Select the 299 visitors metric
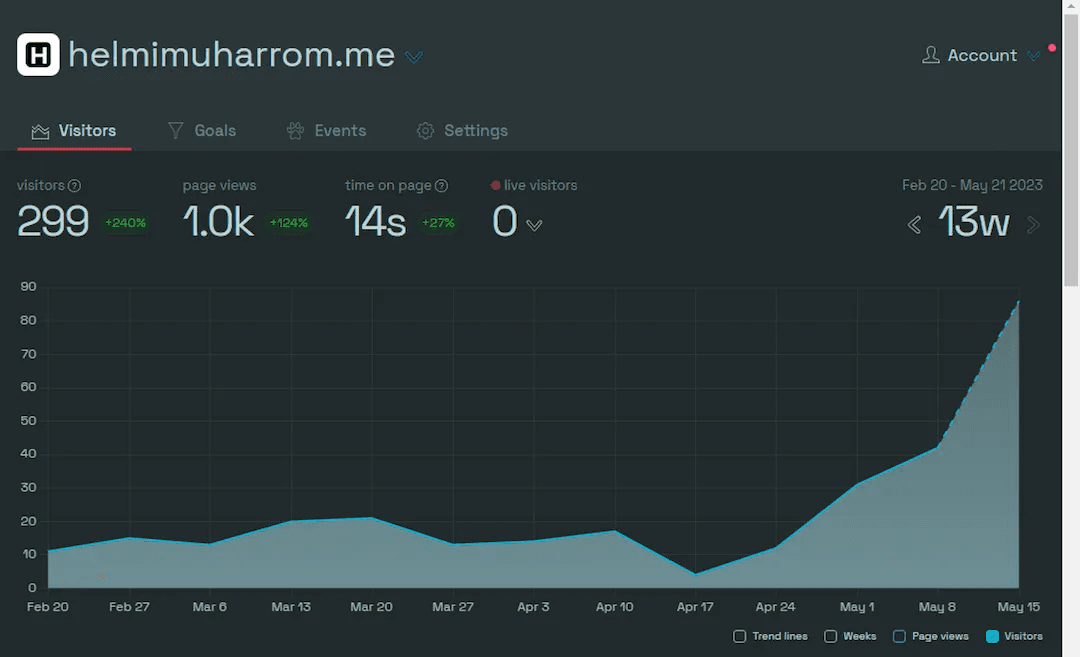 53,222
